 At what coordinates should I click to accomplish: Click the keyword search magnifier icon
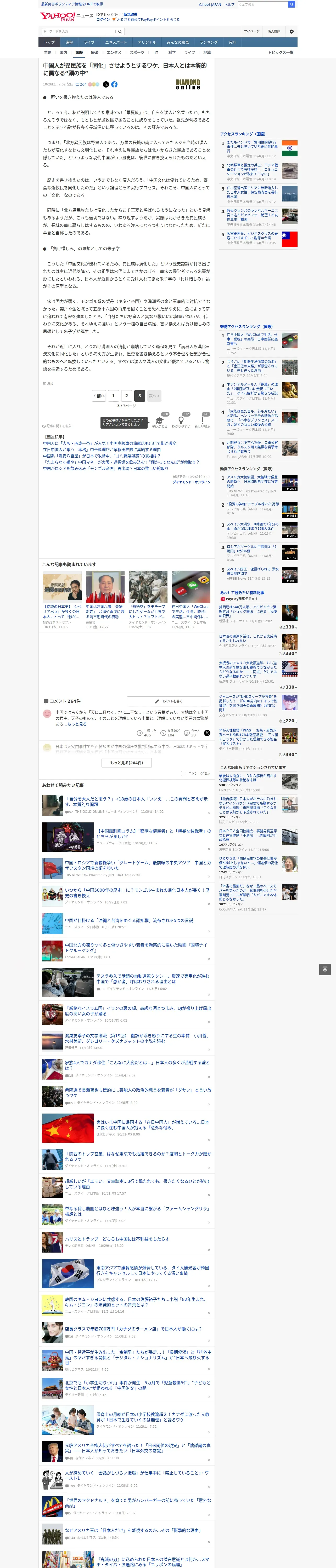point(120,32)
